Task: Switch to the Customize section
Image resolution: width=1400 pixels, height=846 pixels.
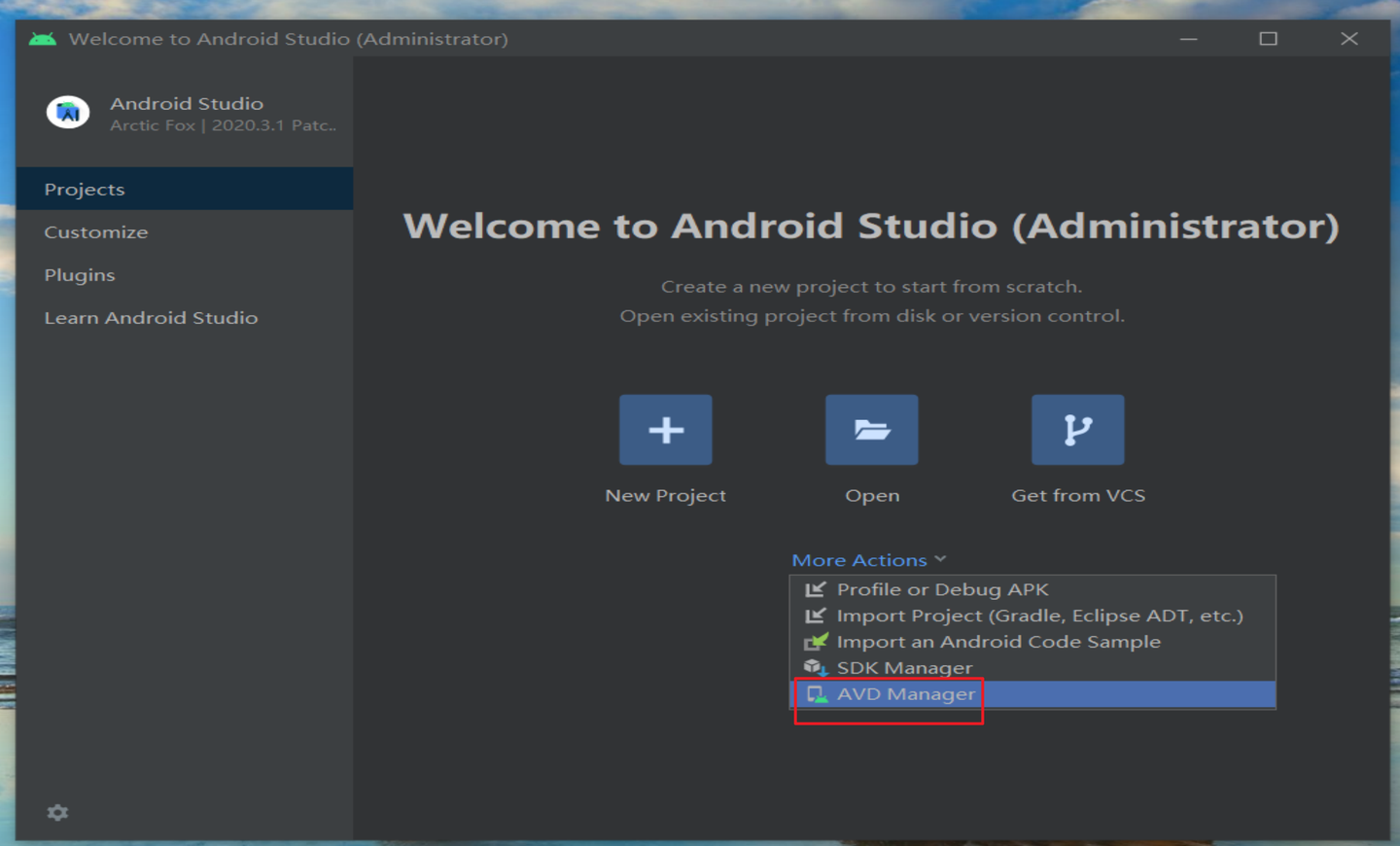Action: (x=96, y=231)
